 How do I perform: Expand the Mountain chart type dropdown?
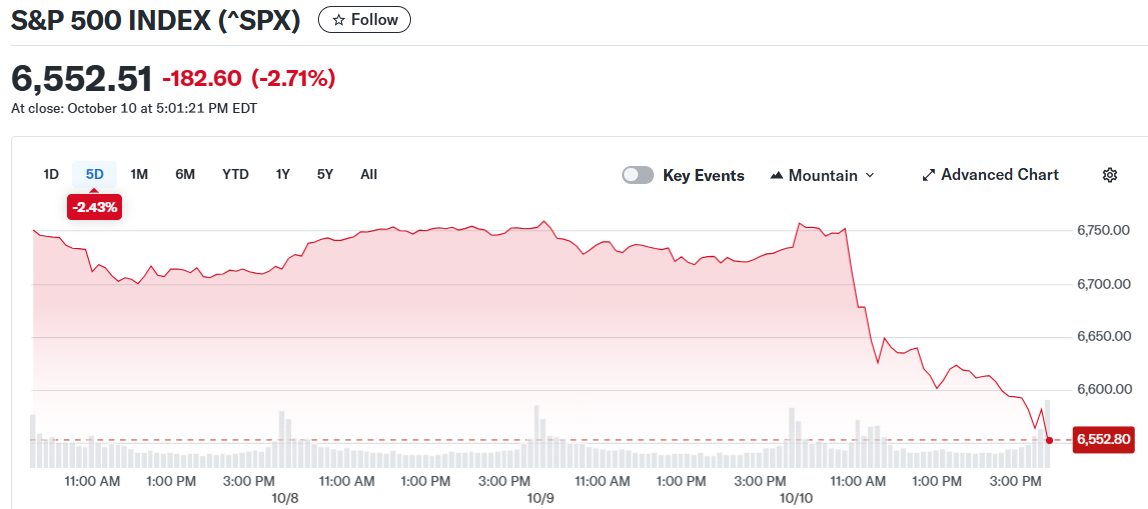coord(869,176)
